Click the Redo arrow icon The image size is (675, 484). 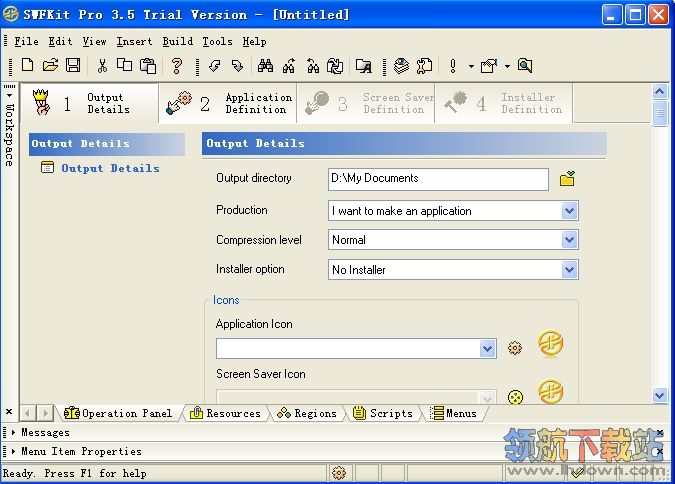click(237, 66)
